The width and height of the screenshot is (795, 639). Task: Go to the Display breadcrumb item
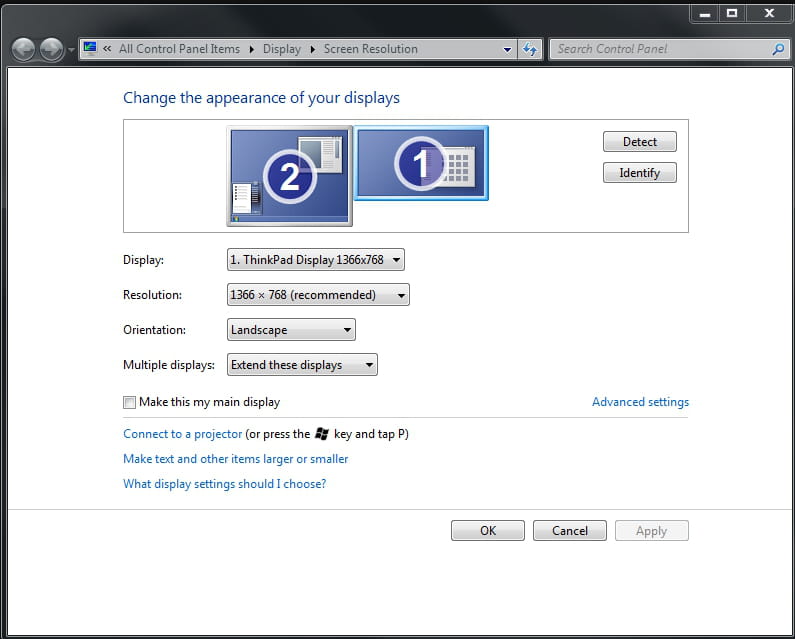(281, 49)
